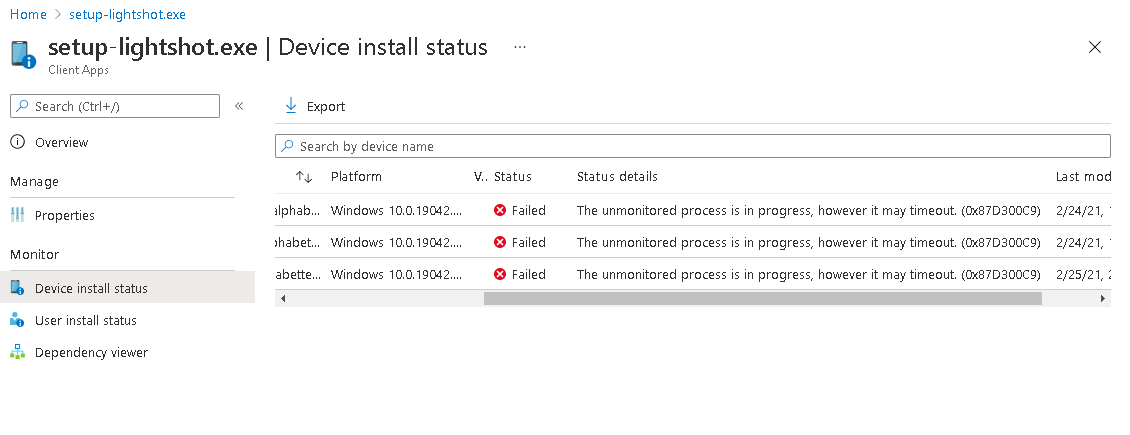Open the Dependency viewer icon

[x=17, y=352]
